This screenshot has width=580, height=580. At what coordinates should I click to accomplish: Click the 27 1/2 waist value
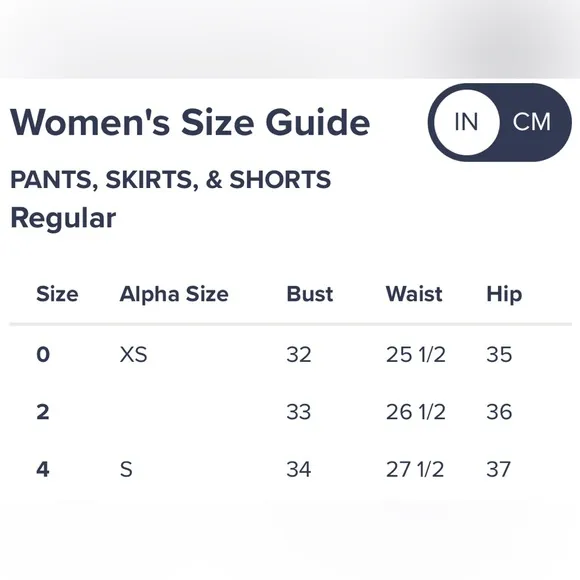[415, 469]
